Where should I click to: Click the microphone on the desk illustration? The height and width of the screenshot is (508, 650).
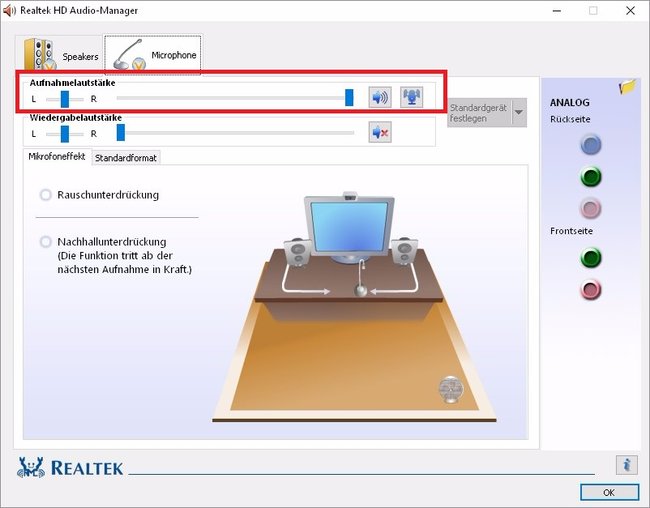click(361, 278)
